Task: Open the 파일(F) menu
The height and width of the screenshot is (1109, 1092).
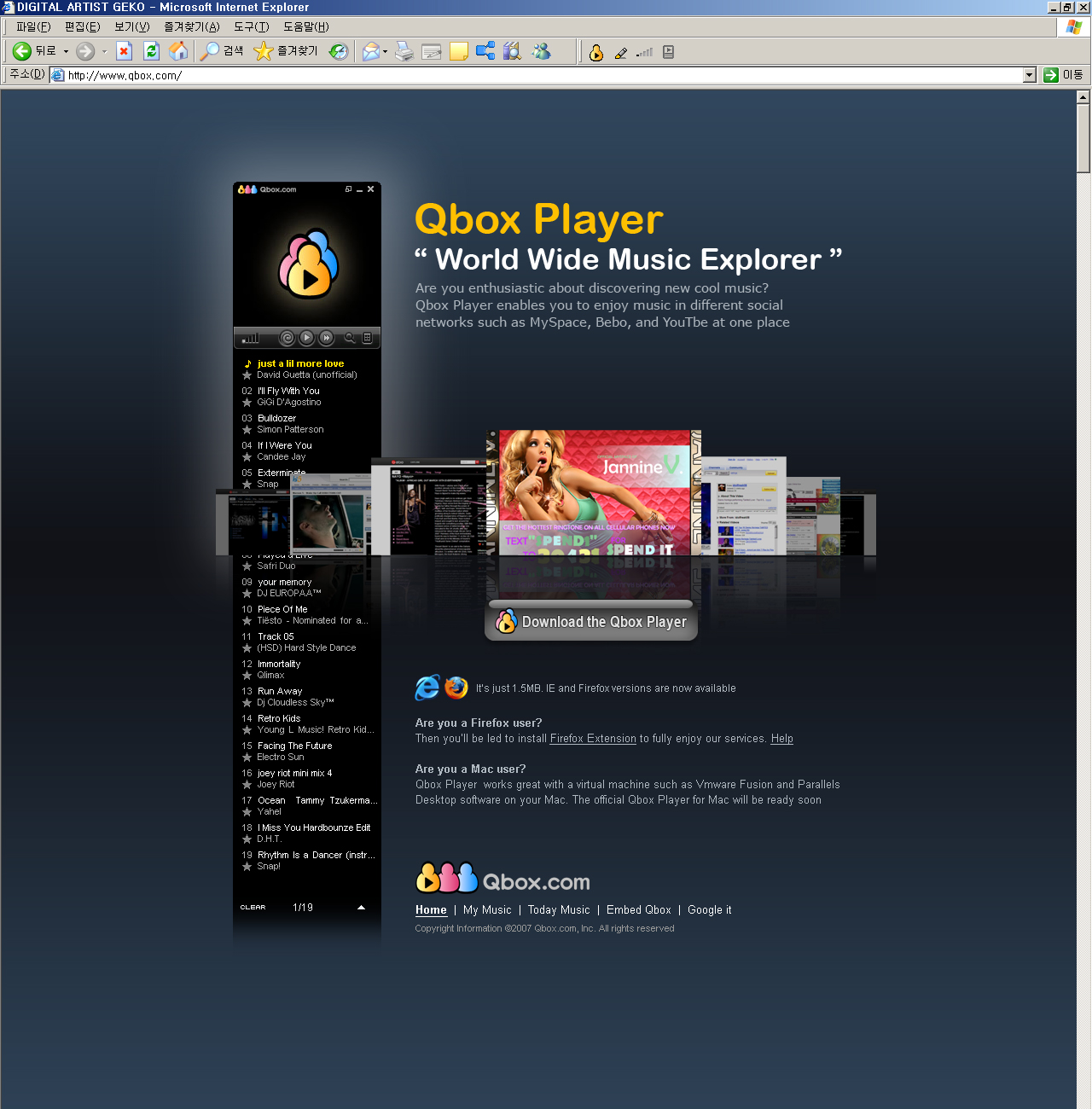Action: tap(33, 26)
